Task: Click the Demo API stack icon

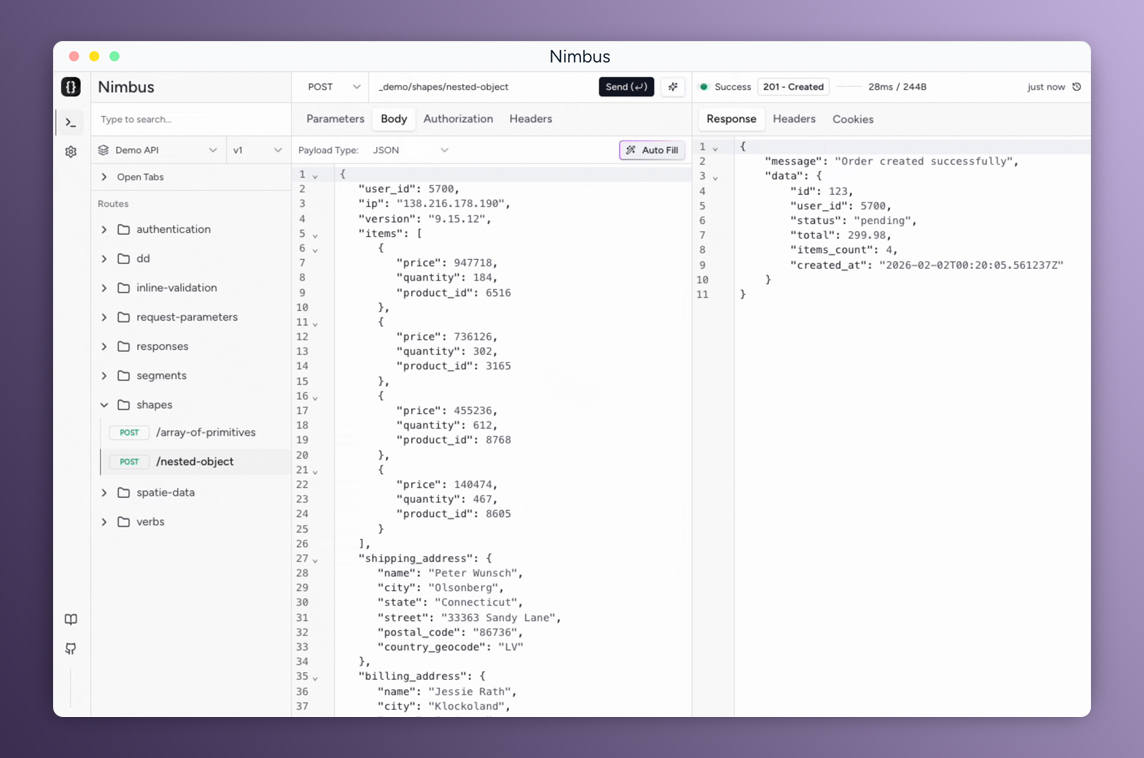Action: pos(104,150)
